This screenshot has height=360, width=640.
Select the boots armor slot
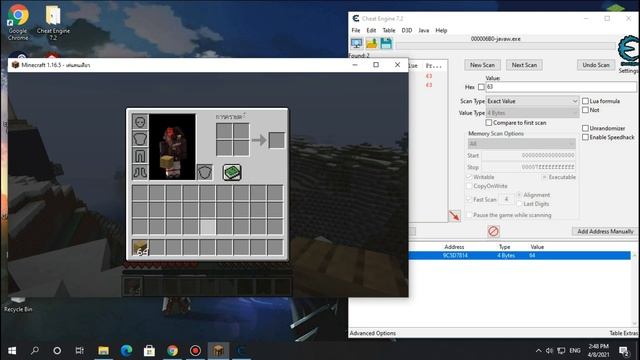pyautogui.click(x=140, y=172)
